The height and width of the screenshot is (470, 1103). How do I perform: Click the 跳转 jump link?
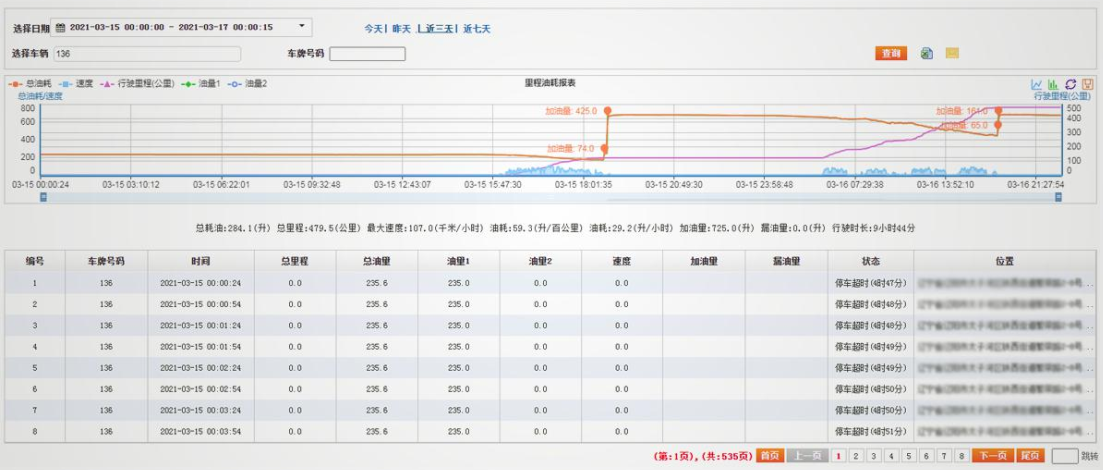tap(1089, 456)
